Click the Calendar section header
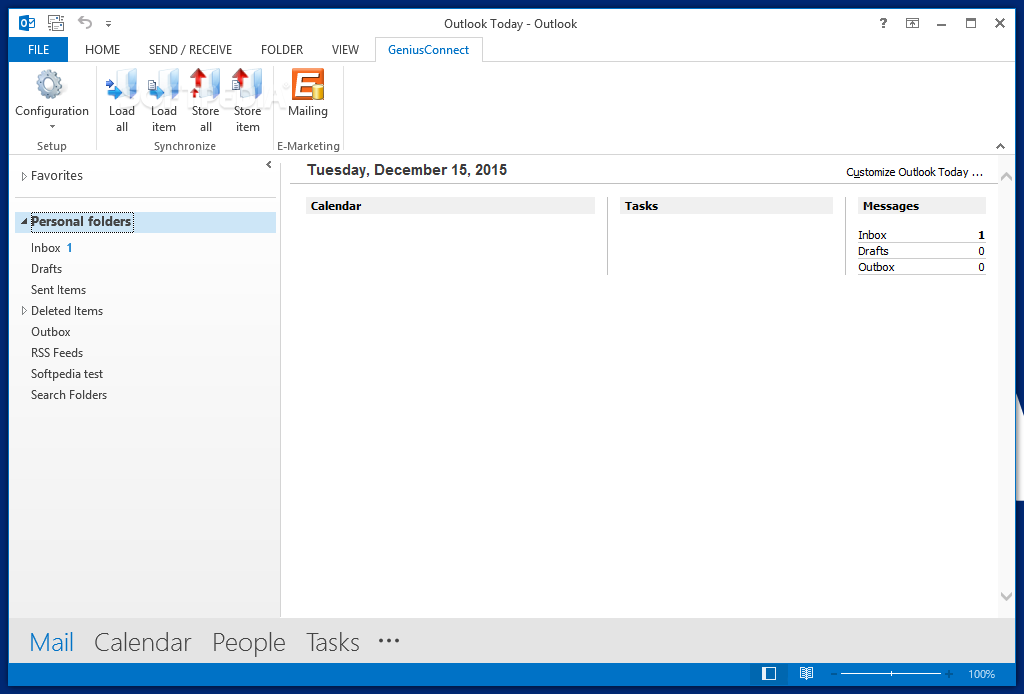The image size is (1024, 694). click(x=450, y=206)
